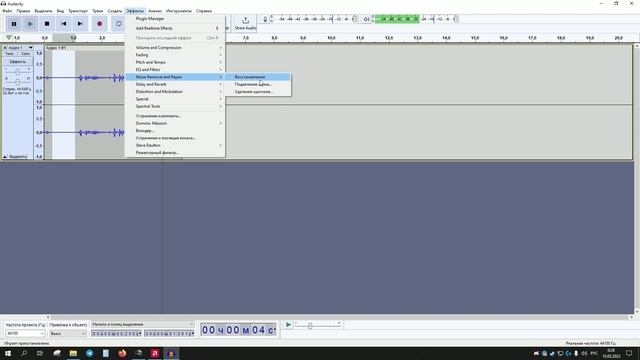The width and height of the screenshot is (640, 360).
Task: Click the green Play button
Action: click(x=30, y=24)
